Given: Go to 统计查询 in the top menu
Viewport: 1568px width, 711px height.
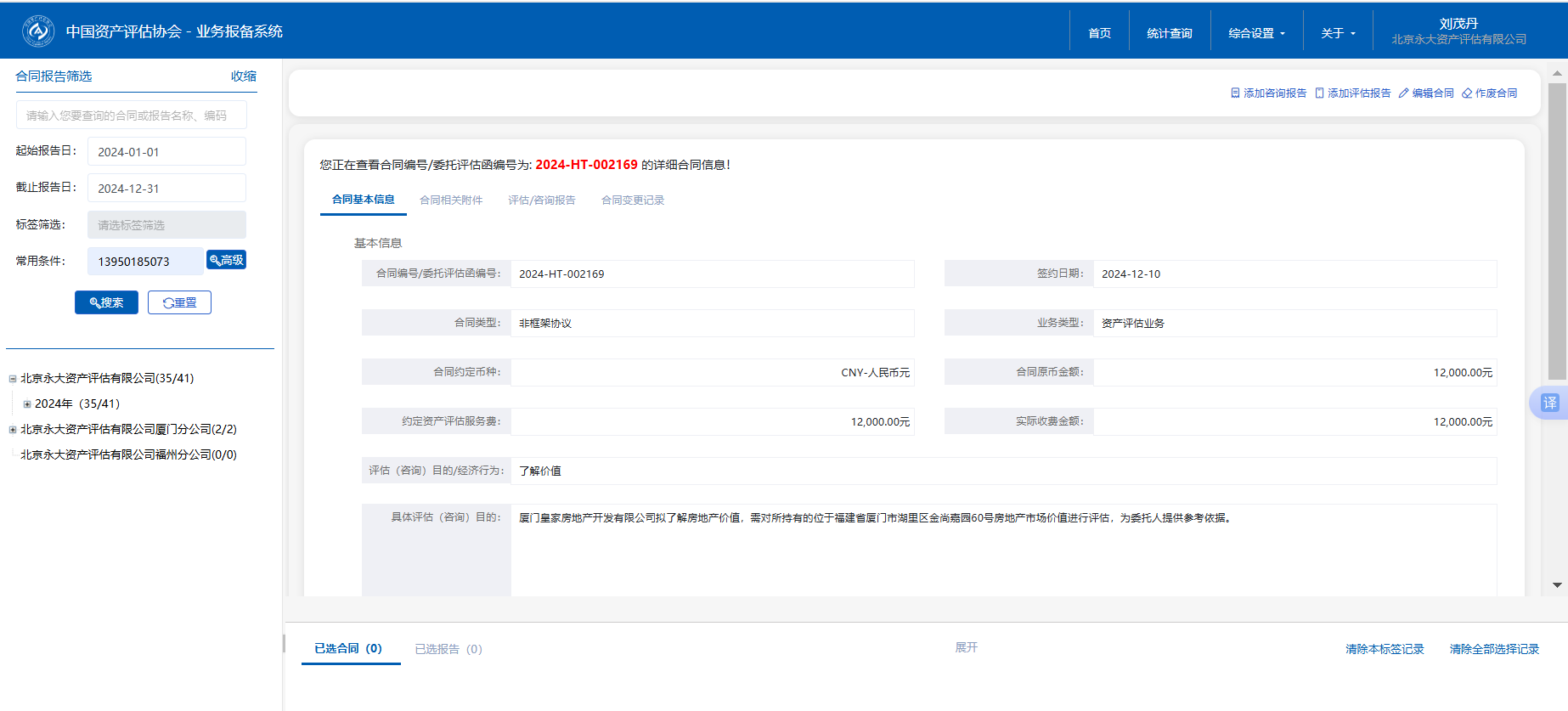Looking at the screenshot, I should [1169, 33].
